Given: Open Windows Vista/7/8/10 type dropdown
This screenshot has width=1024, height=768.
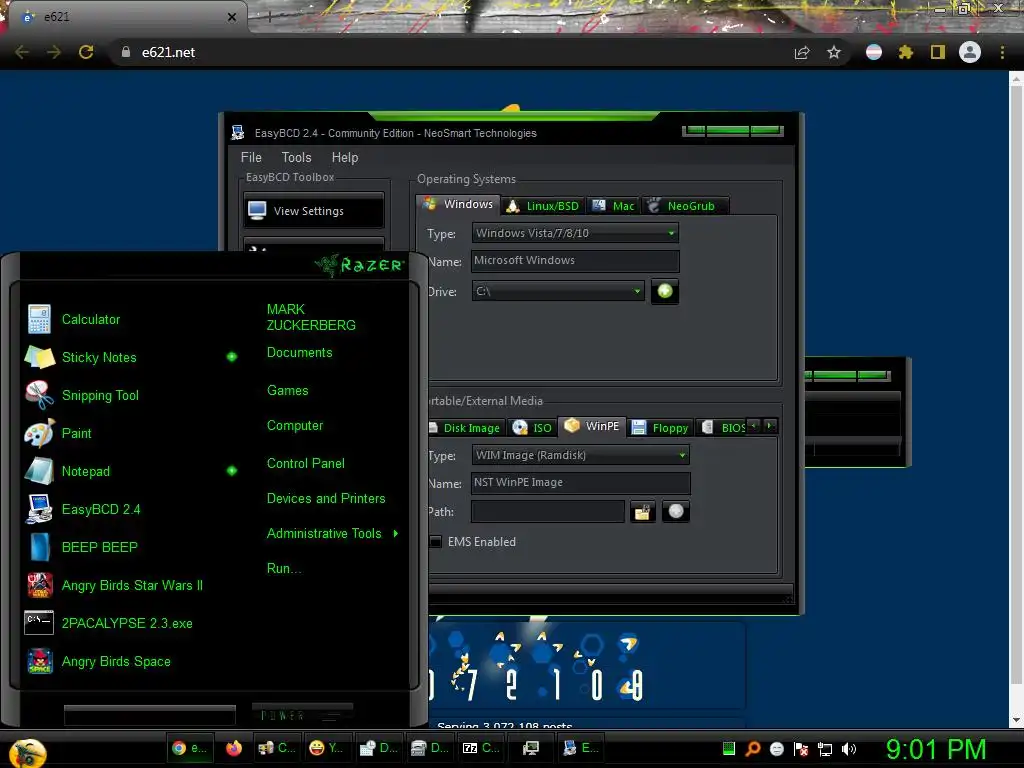Looking at the screenshot, I should [x=575, y=233].
